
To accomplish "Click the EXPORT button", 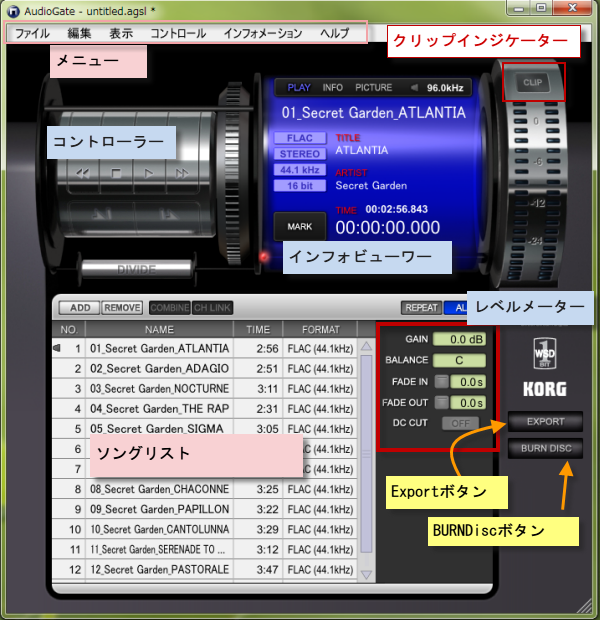I will [x=546, y=422].
